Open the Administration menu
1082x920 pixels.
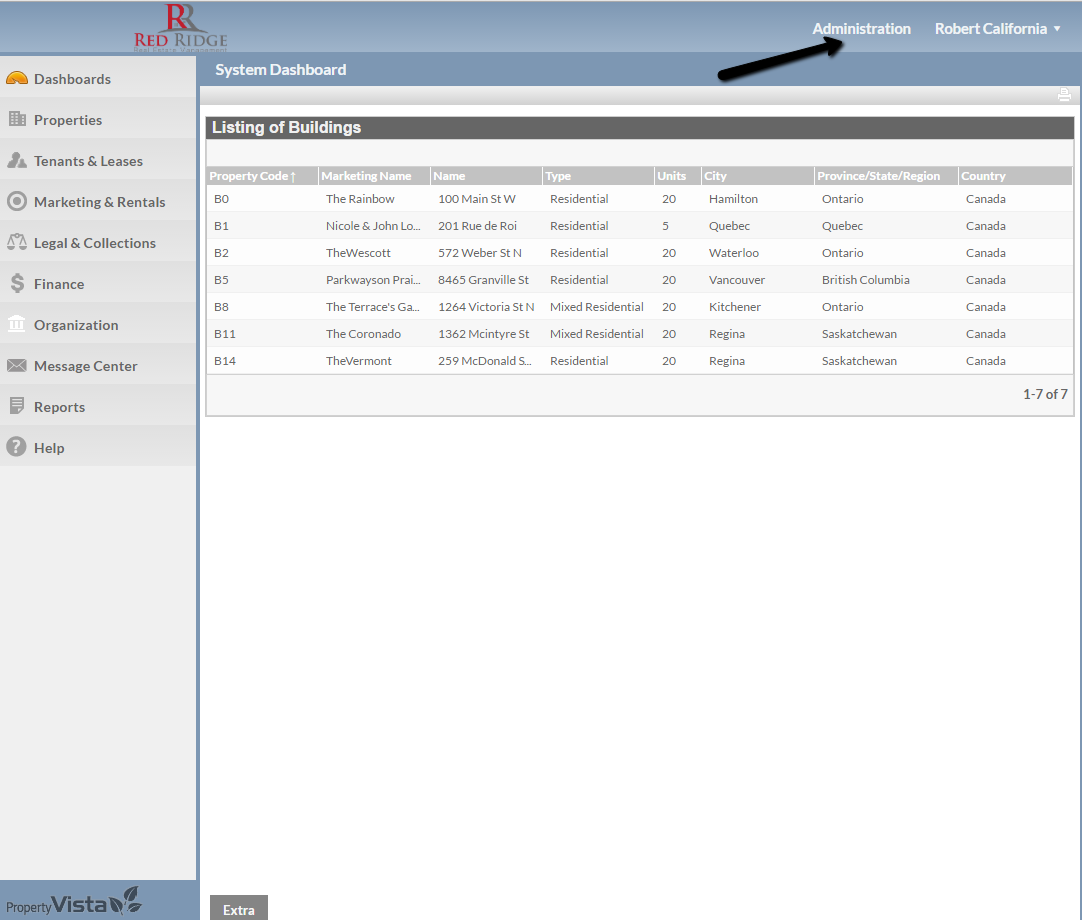pyautogui.click(x=861, y=29)
